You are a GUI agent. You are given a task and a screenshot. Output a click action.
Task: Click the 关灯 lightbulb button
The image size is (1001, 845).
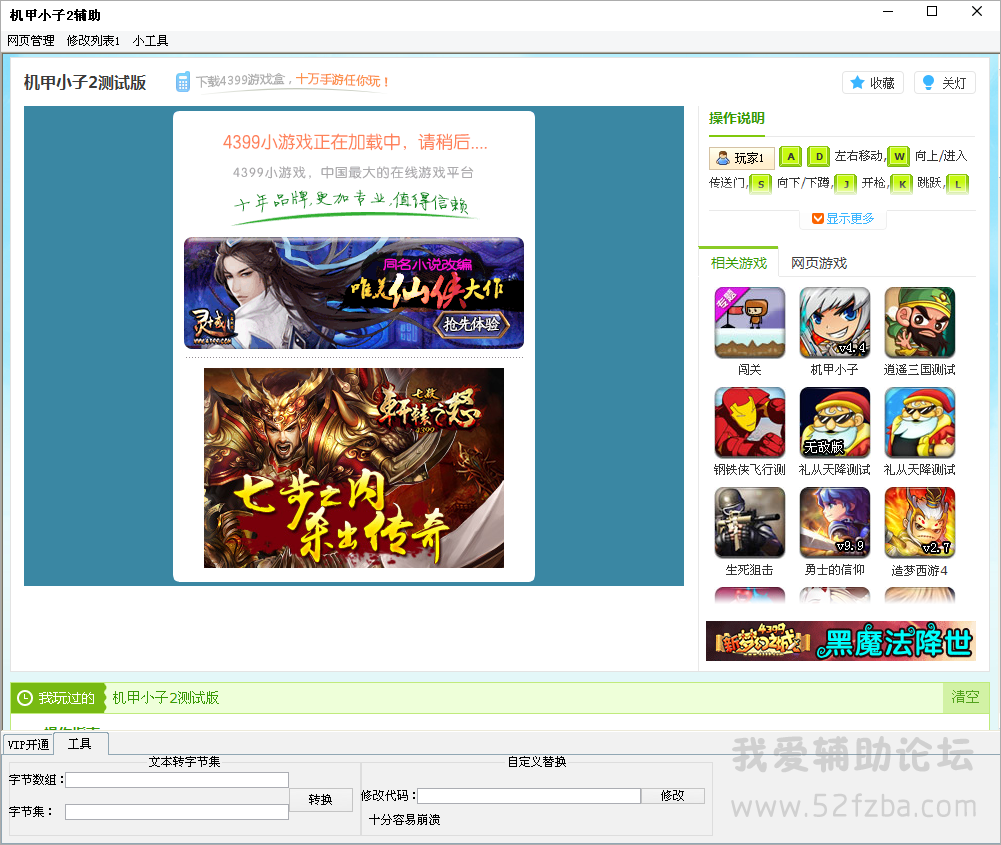tap(945, 83)
